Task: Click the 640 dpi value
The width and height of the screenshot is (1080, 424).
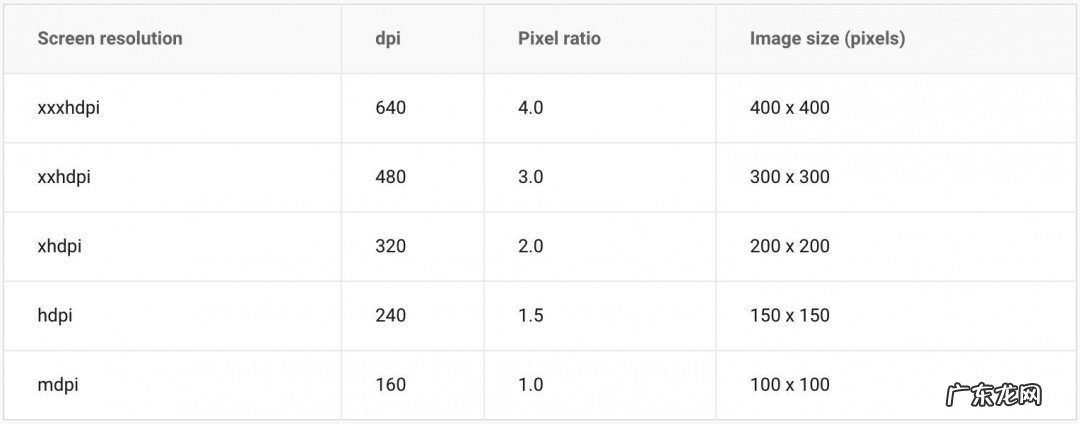Action: (390, 108)
